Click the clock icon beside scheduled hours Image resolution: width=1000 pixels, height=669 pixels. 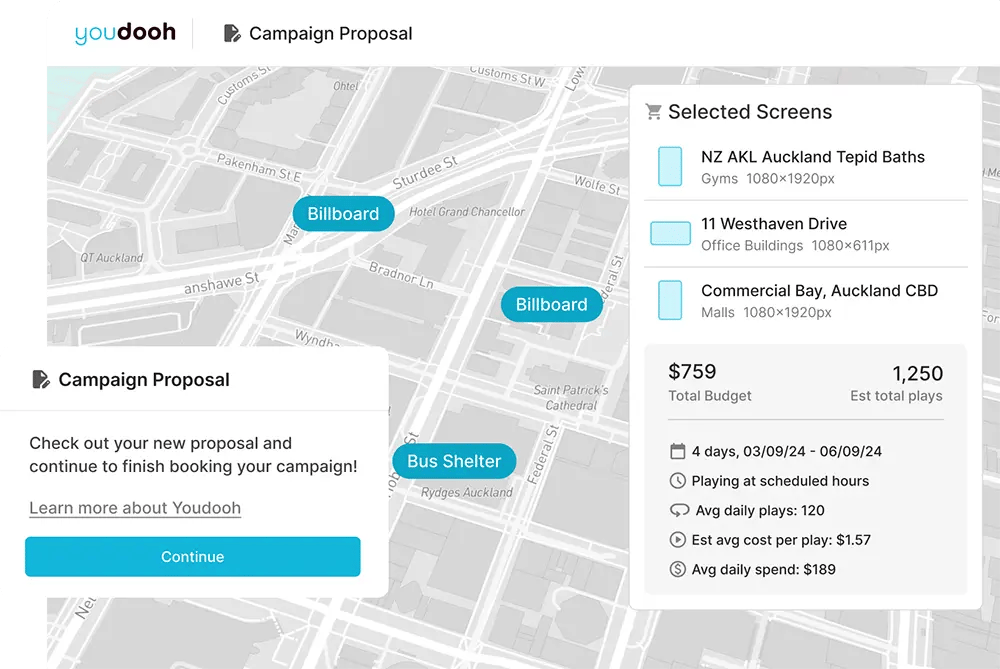pos(677,481)
